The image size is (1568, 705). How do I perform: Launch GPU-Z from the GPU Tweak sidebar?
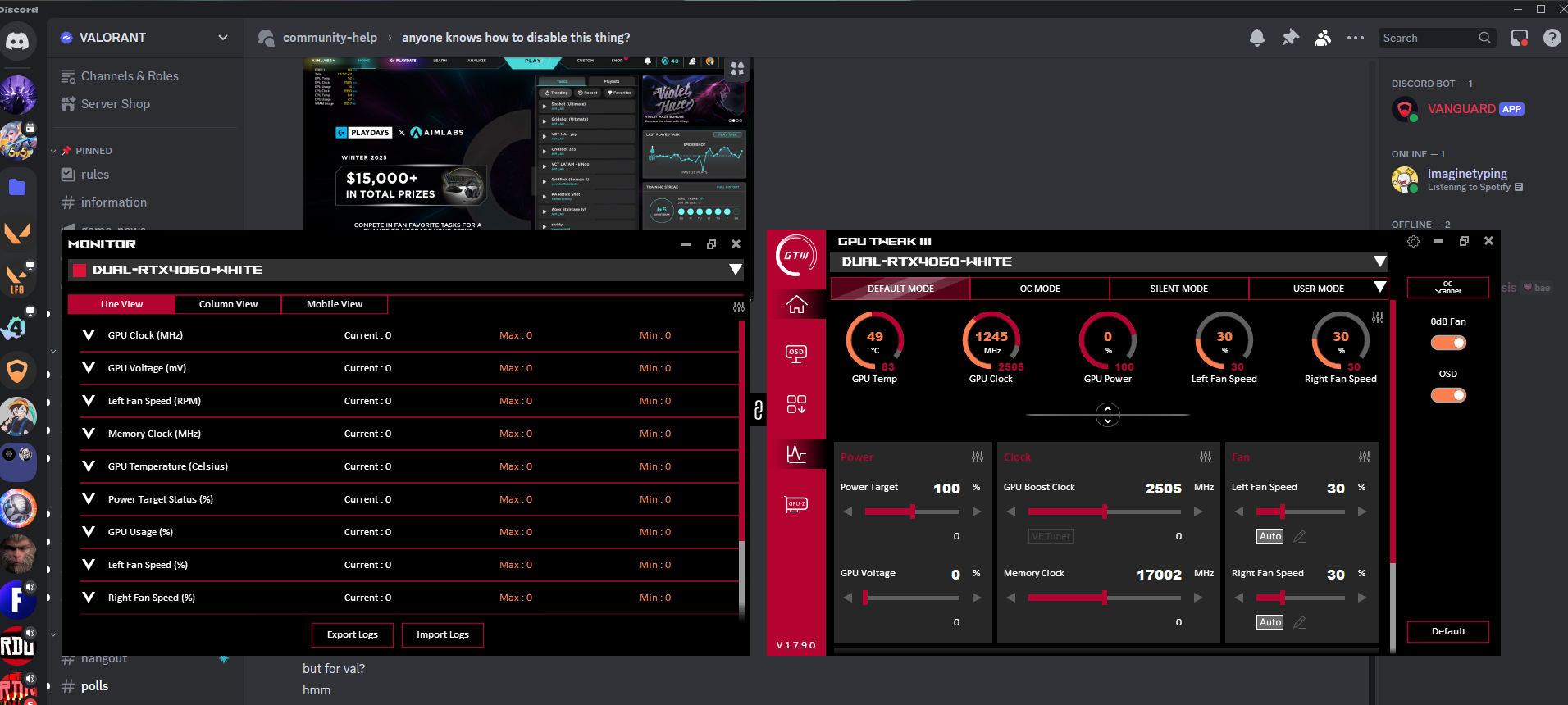tap(796, 504)
